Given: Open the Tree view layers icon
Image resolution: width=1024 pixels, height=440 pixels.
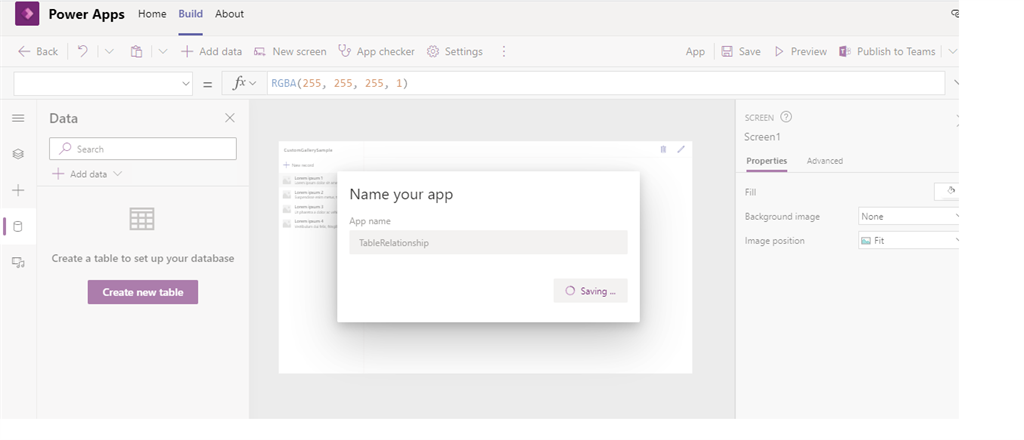Looking at the screenshot, I should 18,154.
